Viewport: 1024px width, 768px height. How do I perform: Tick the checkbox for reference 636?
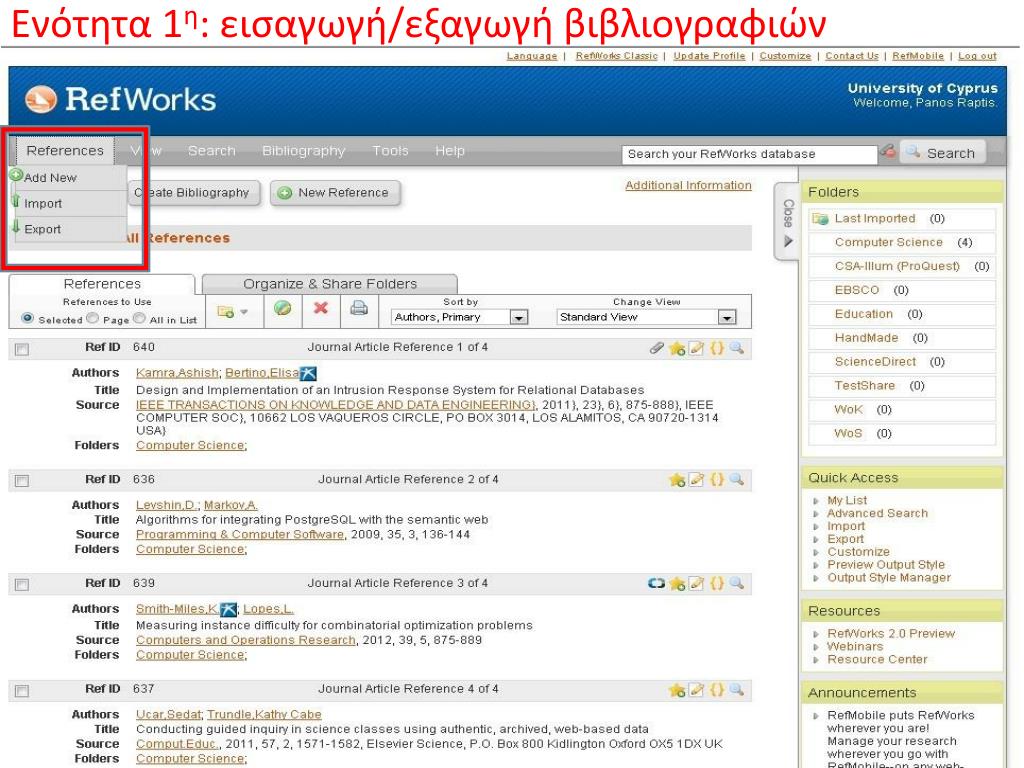point(22,481)
